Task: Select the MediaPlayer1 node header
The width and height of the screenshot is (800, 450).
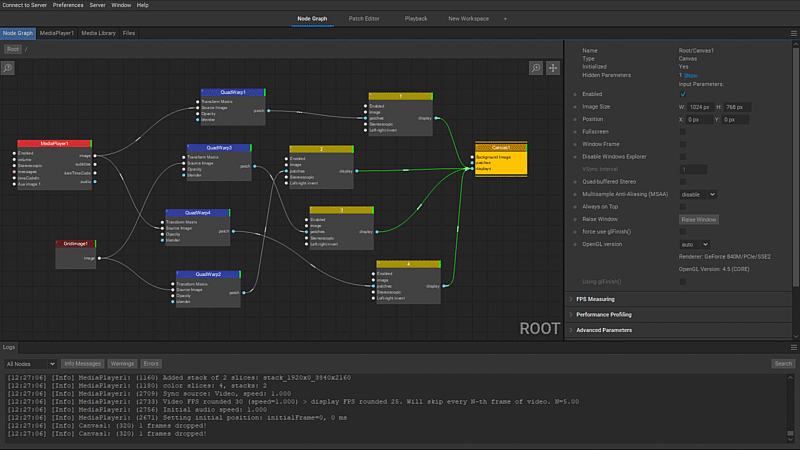Action: [55, 144]
